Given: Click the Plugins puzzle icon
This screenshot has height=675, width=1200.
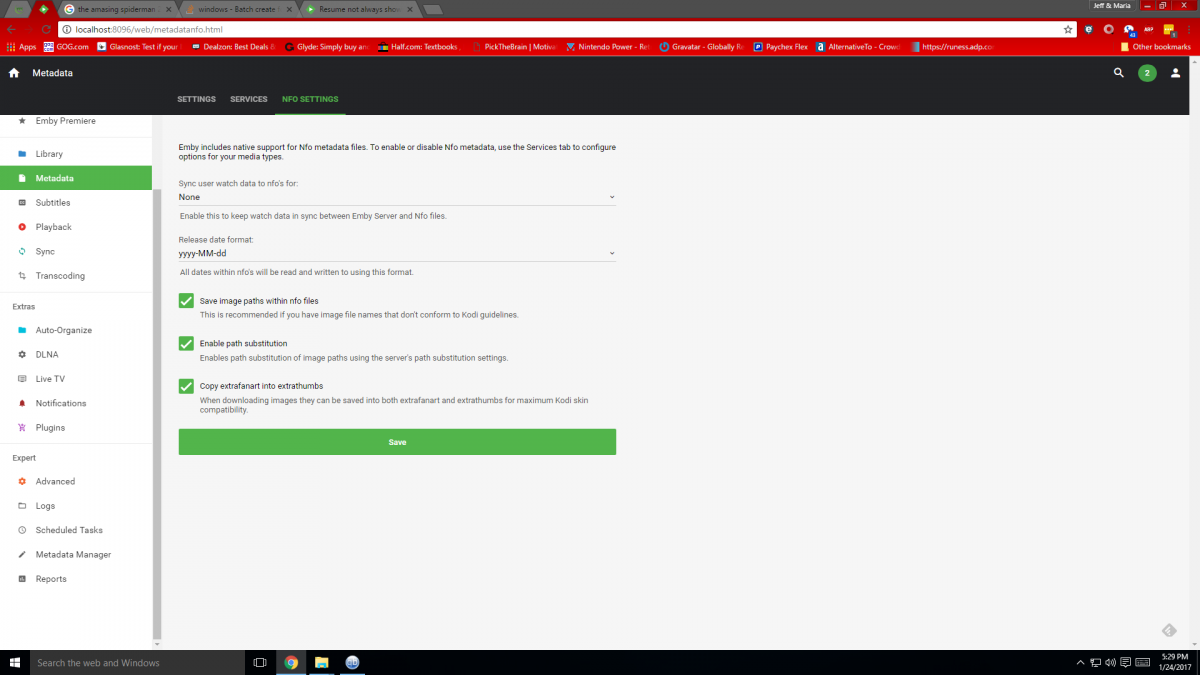Looking at the screenshot, I should (22, 428).
